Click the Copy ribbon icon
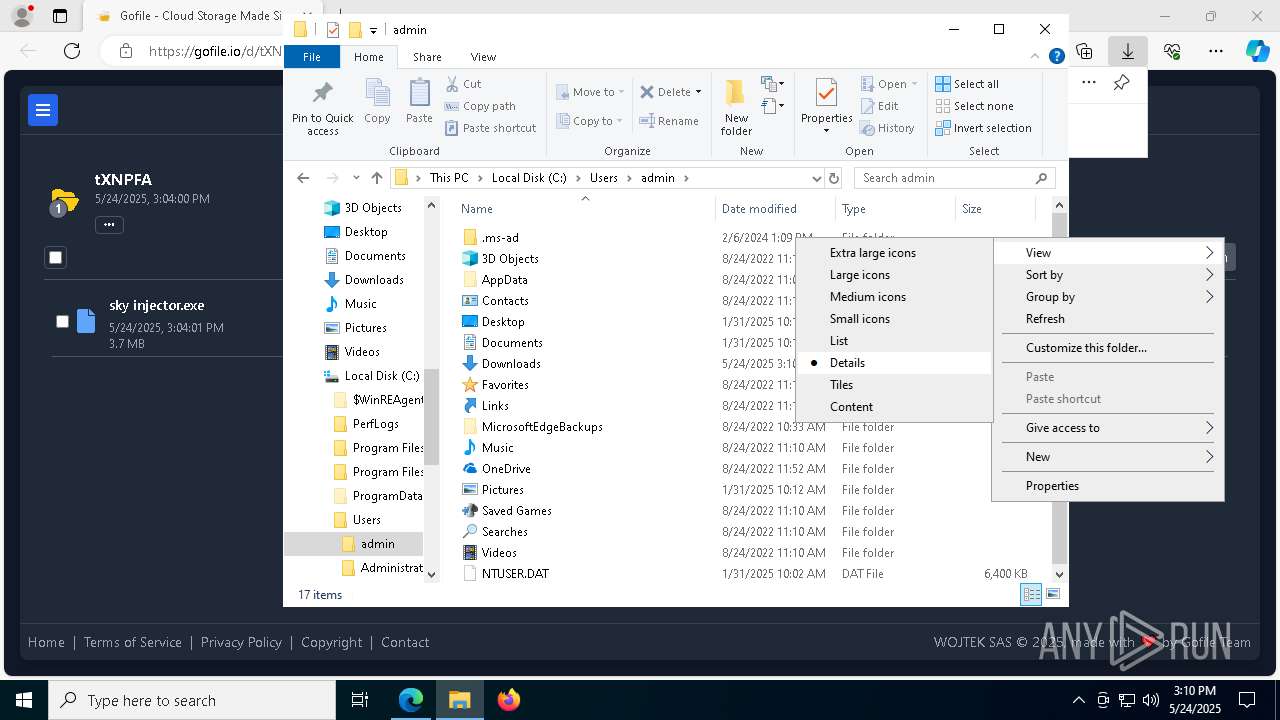Image resolution: width=1280 pixels, height=720 pixels. click(377, 93)
